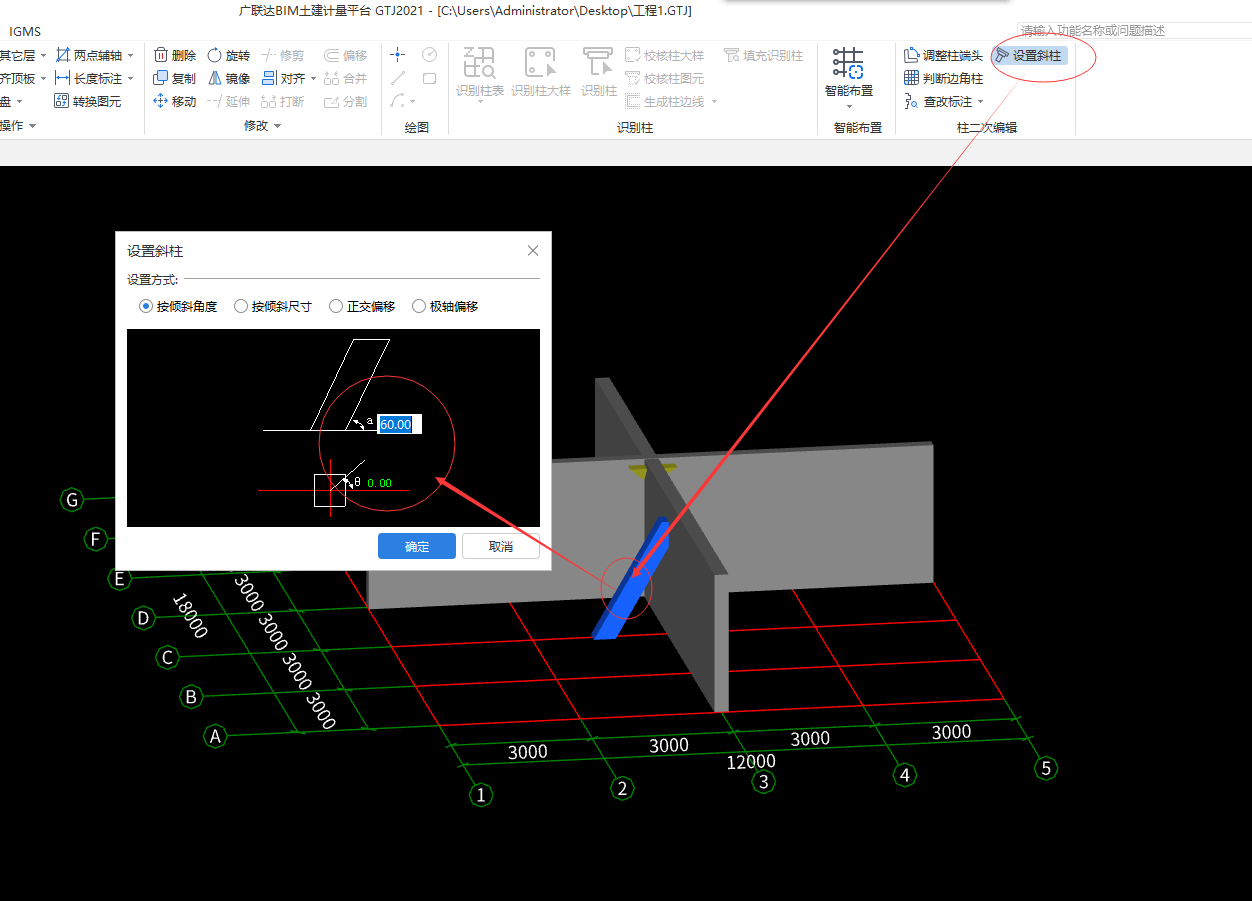Click the 删除 (delete) tool icon

(161, 55)
